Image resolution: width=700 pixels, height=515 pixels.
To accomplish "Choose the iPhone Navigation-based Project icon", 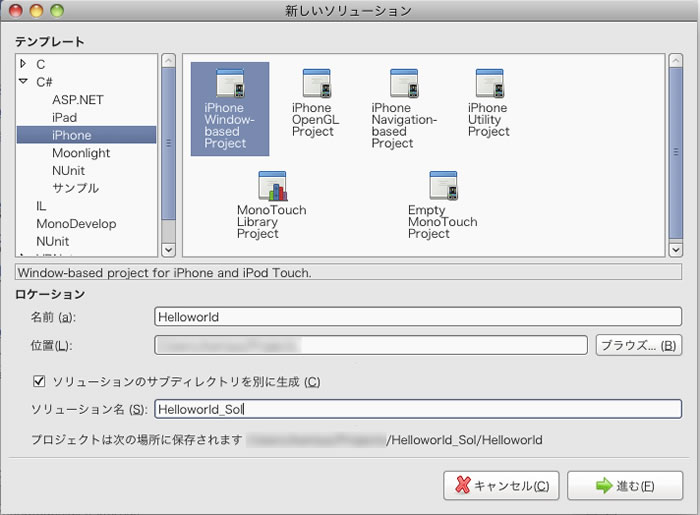I will click(404, 83).
